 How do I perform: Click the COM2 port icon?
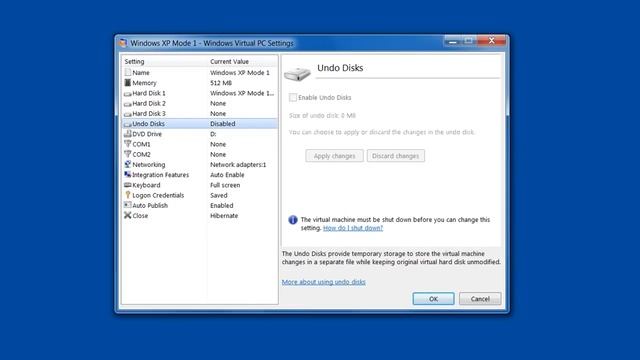[128, 154]
